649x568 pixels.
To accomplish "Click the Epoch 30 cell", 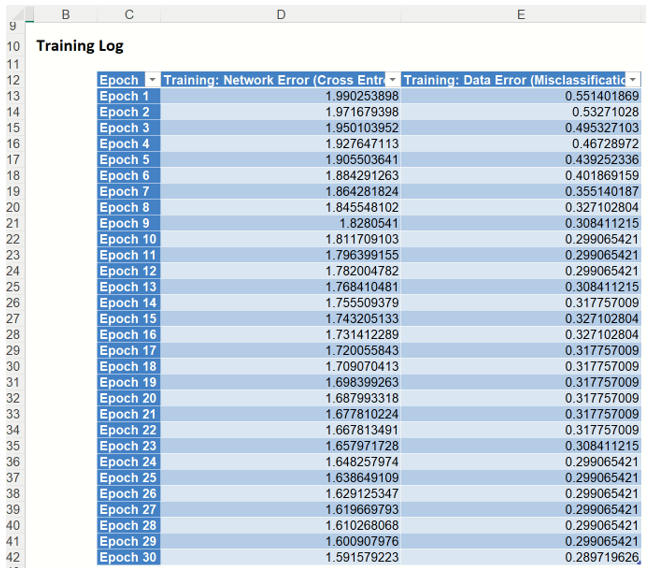I will tap(129, 557).
